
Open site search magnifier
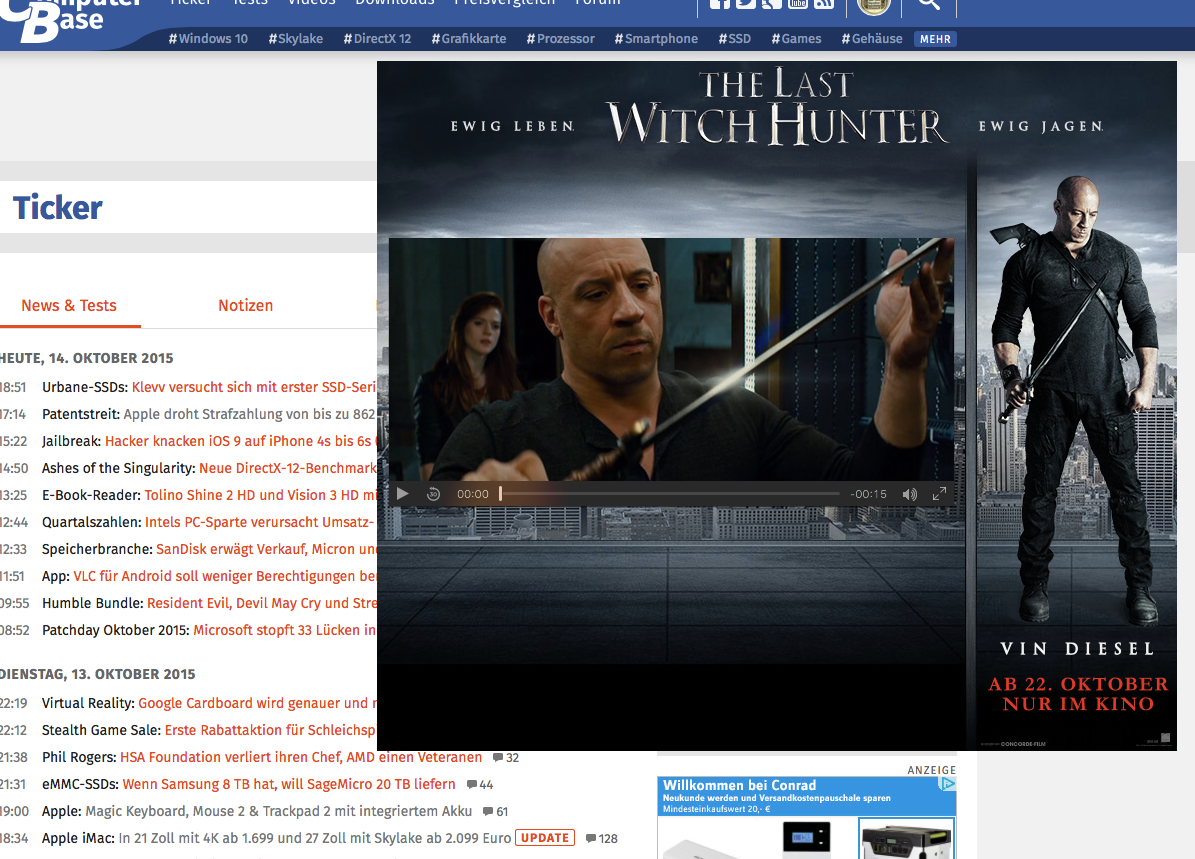tap(928, 5)
